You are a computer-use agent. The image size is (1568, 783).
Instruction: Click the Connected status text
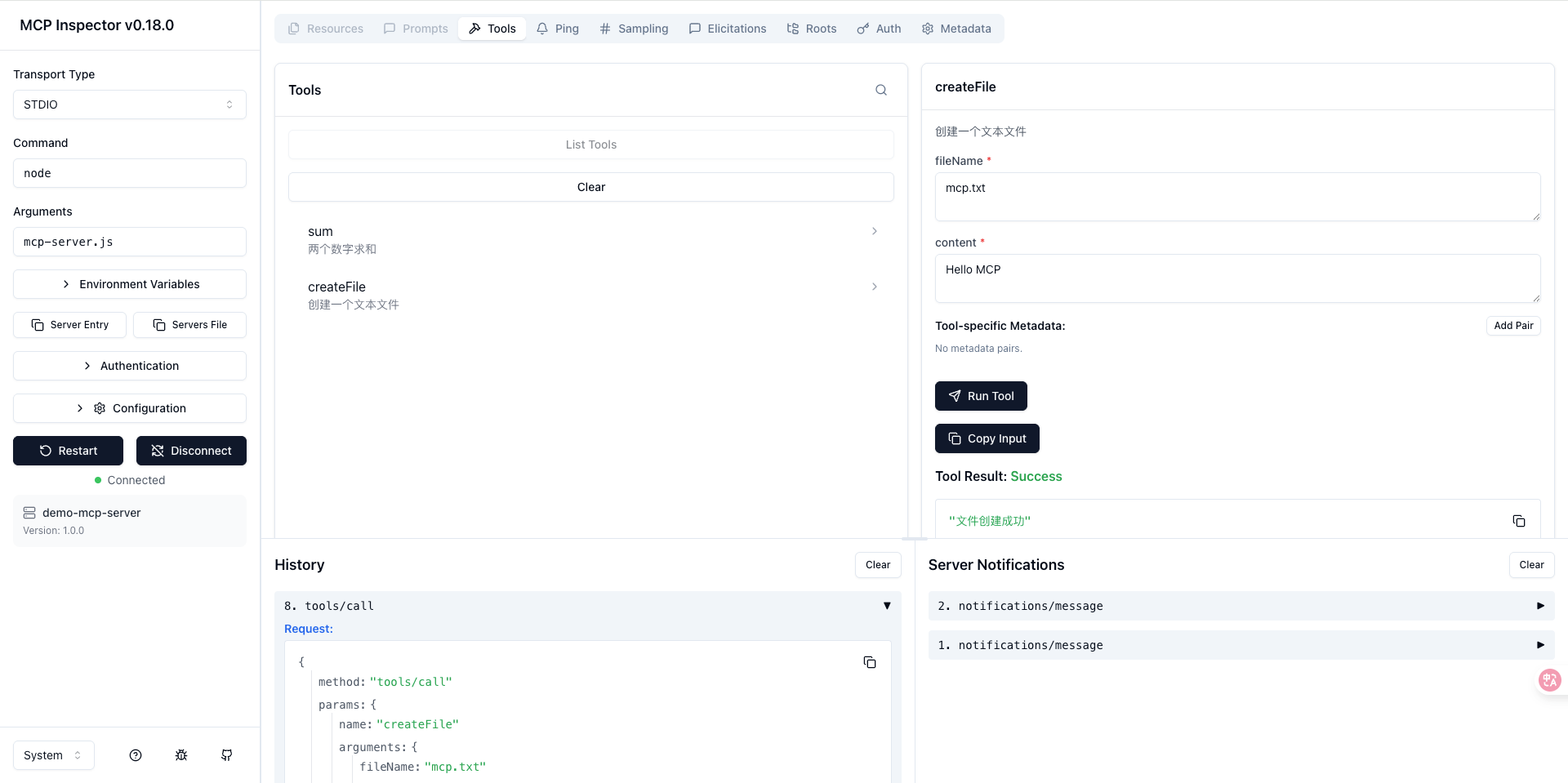click(136, 480)
